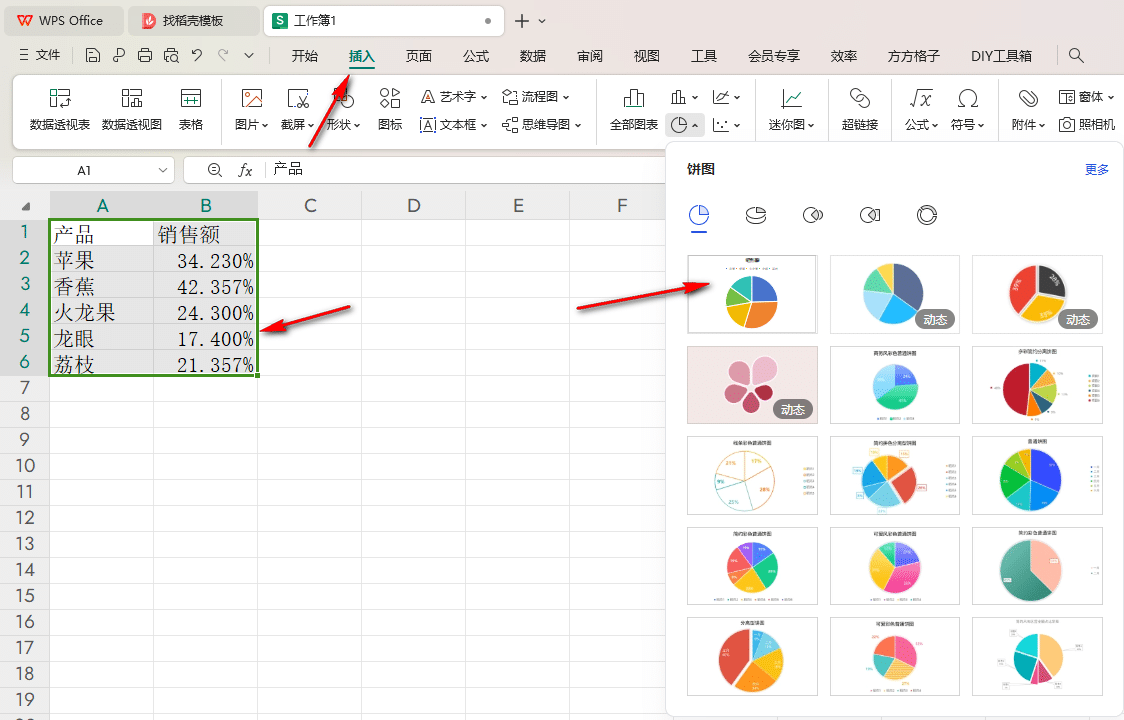The height and width of the screenshot is (720, 1124).
Task: Click the Redo arrow icon
Action: click(x=223, y=55)
